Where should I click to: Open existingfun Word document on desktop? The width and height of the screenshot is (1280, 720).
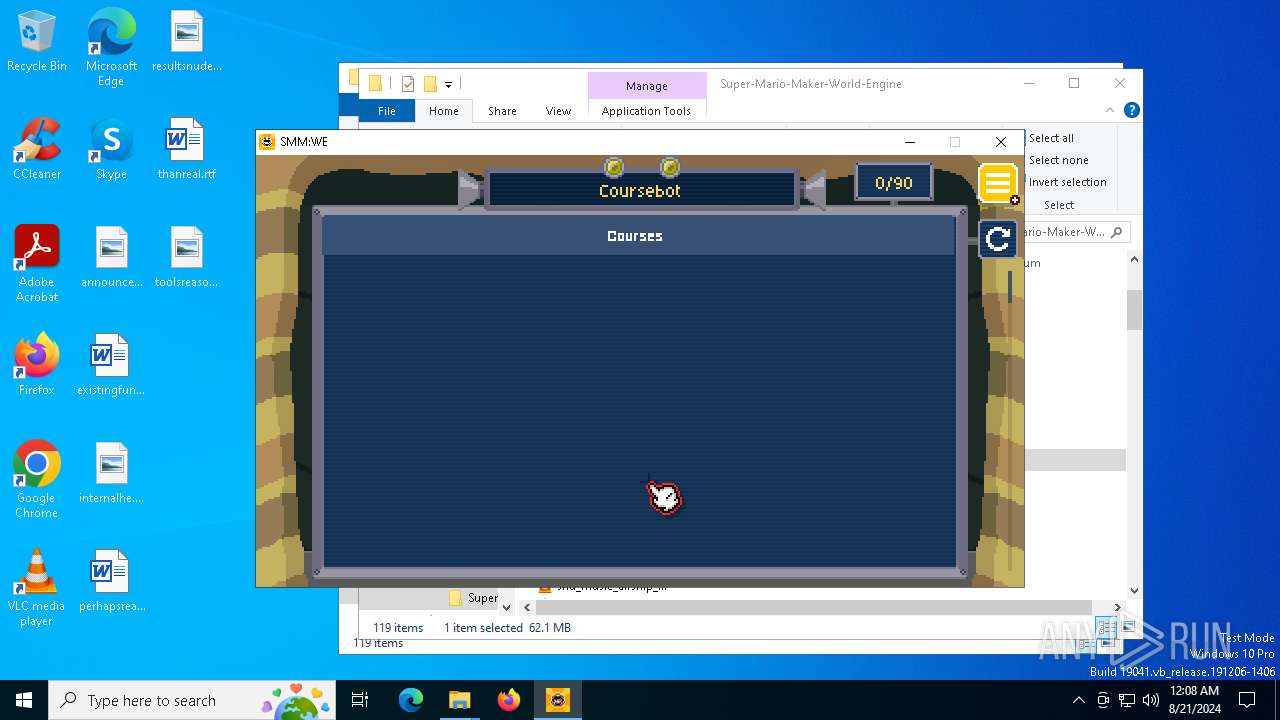(x=111, y=365)
